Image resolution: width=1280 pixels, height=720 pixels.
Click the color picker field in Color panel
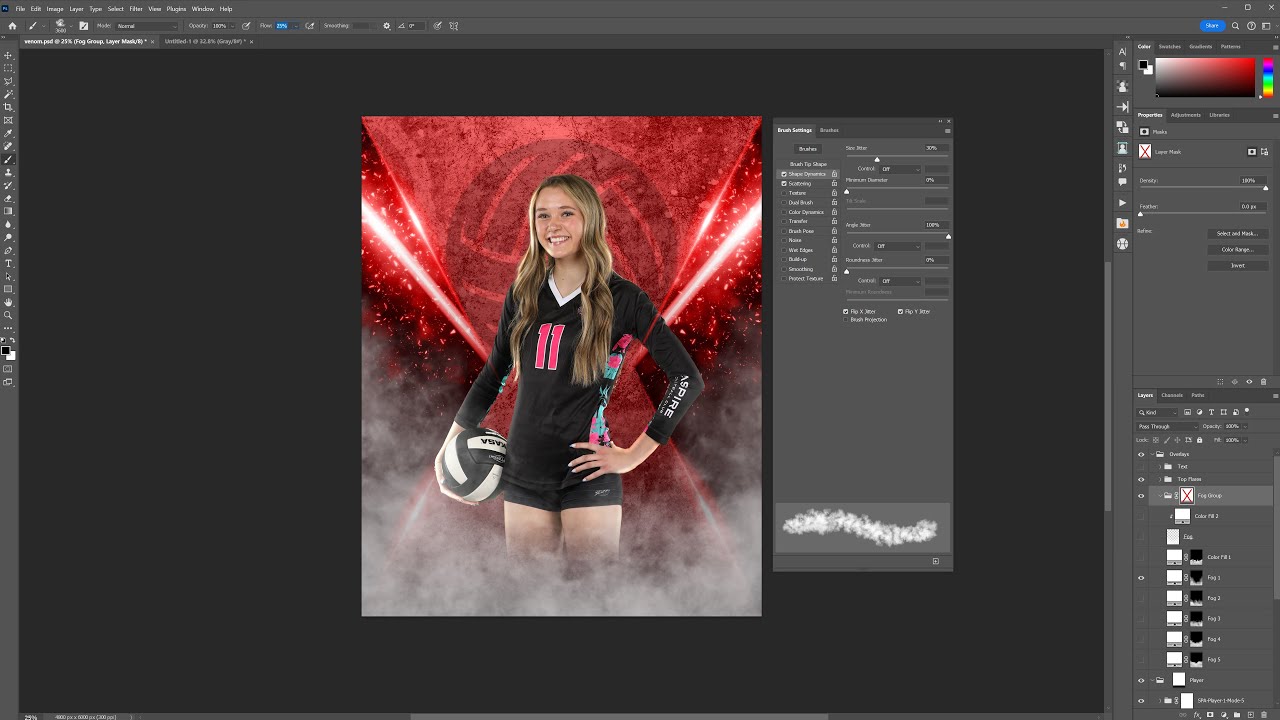pos(1205,77)
